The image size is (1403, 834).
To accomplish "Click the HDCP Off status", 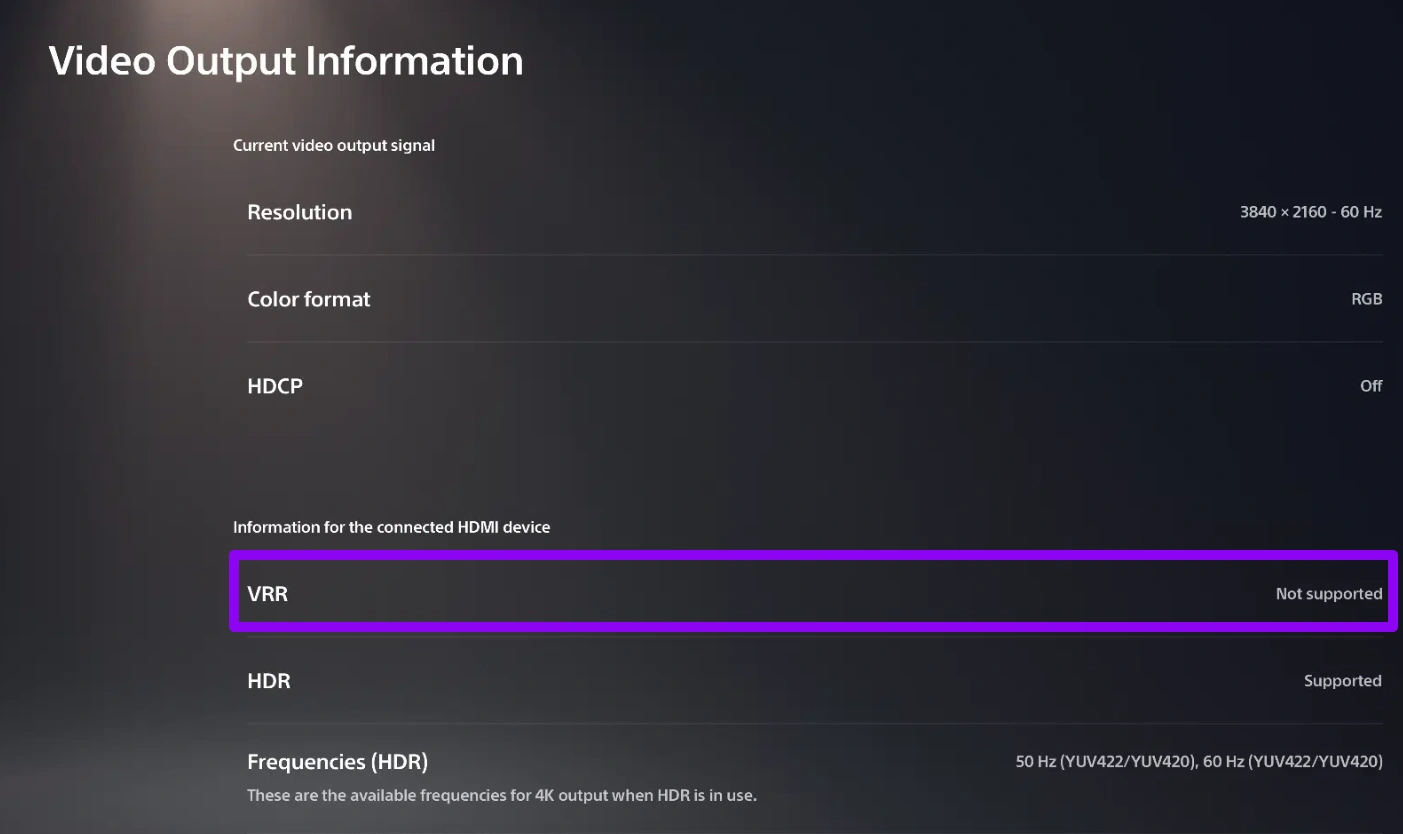I will (x=1370, y=386).
